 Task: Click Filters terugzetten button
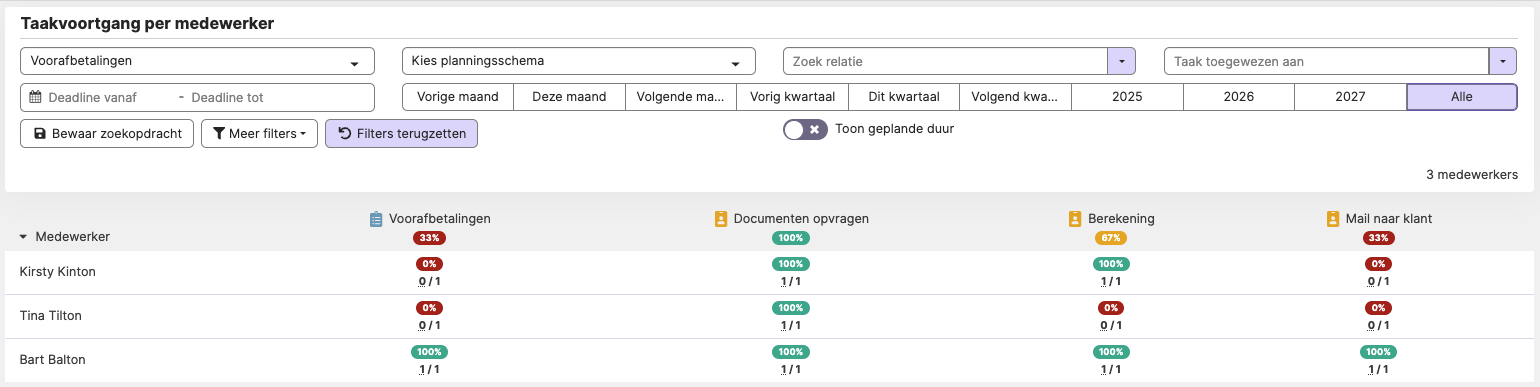coord(402,133)
